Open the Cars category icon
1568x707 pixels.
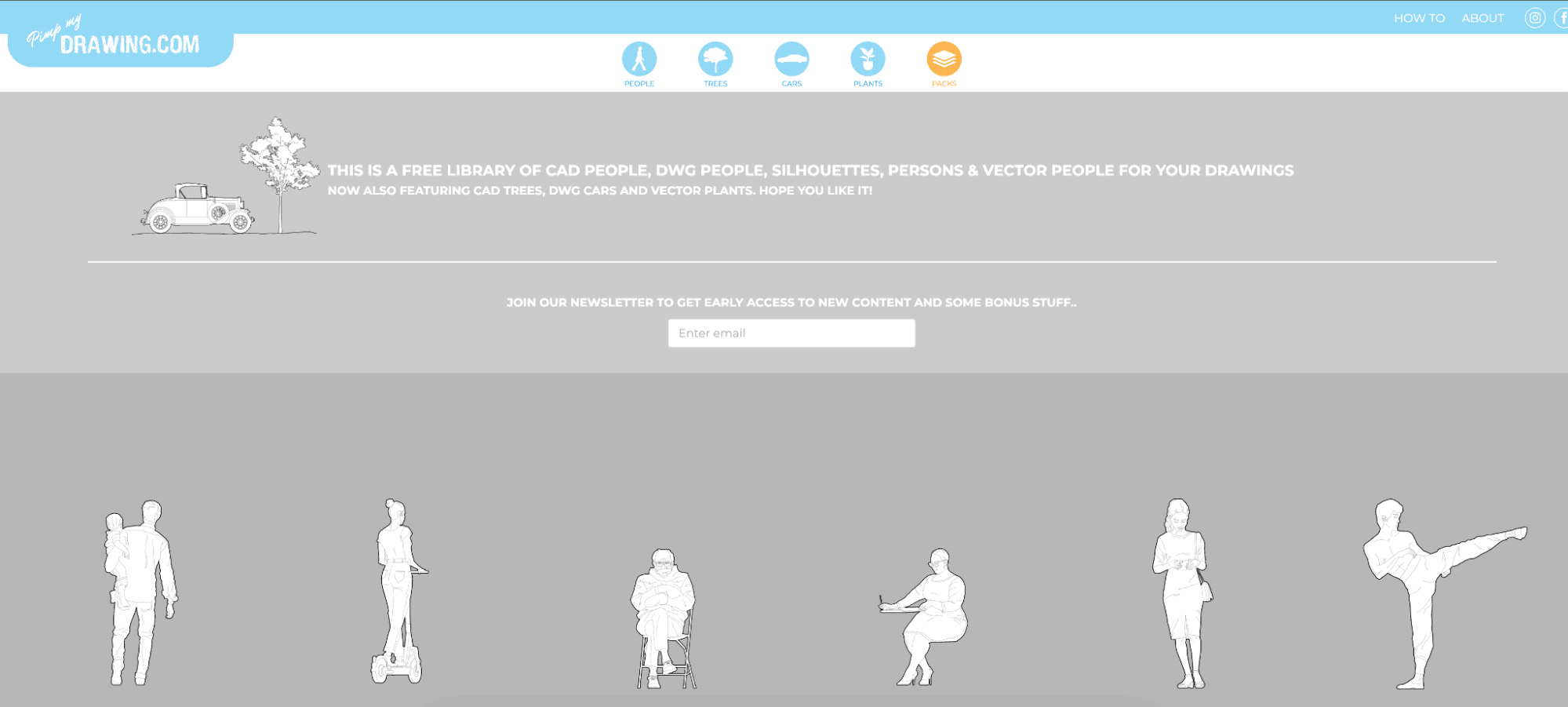click(x=791, y=60)
